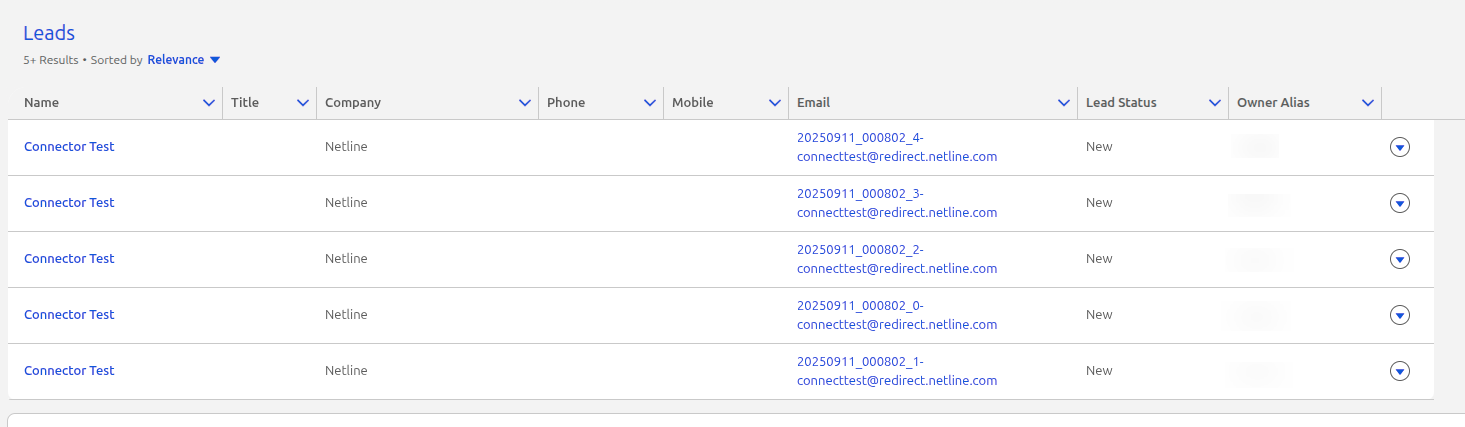Expand the Company column options chevron

(525, 103)
